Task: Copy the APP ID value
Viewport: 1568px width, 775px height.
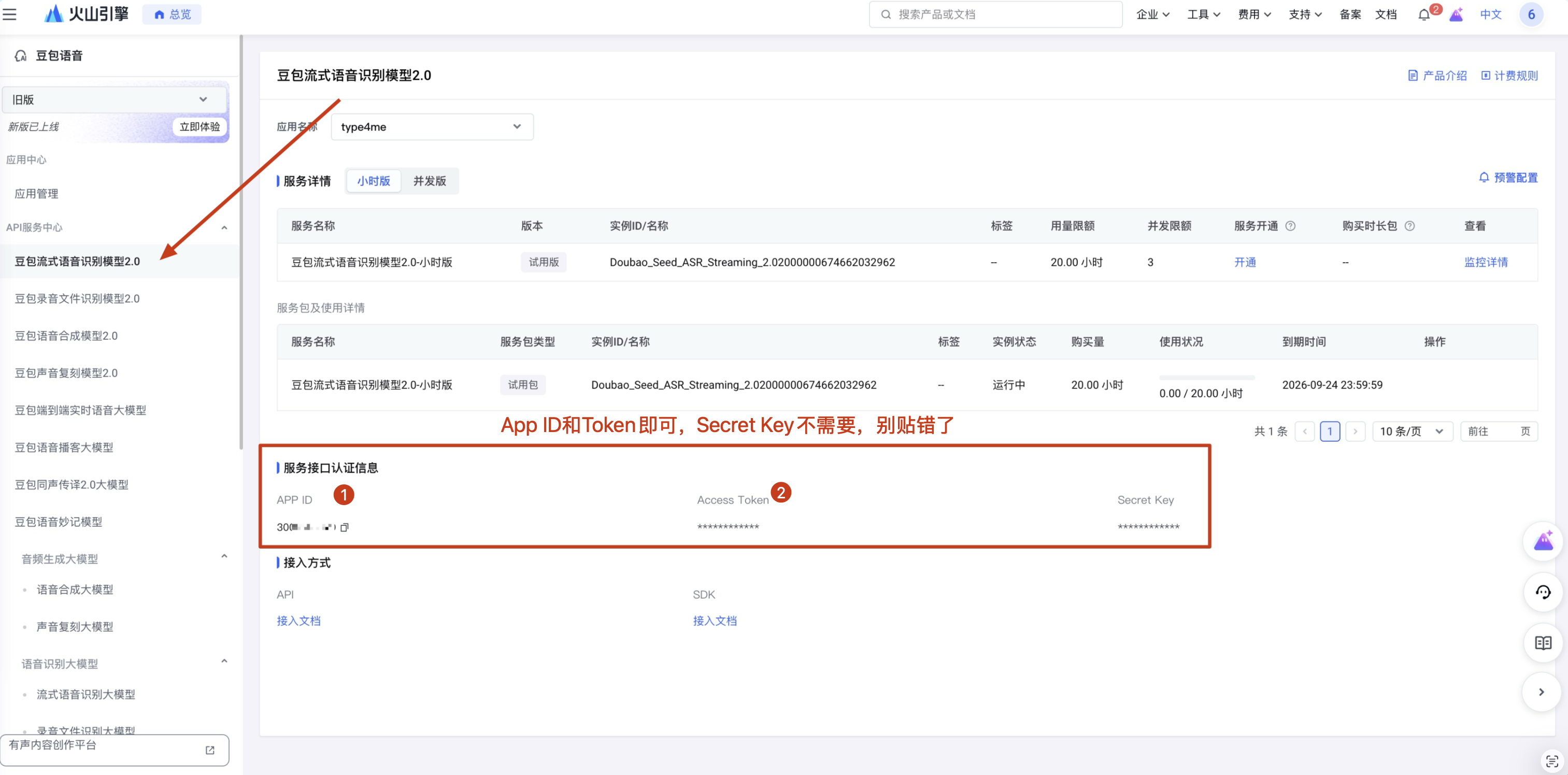Action: click(345, 527)
